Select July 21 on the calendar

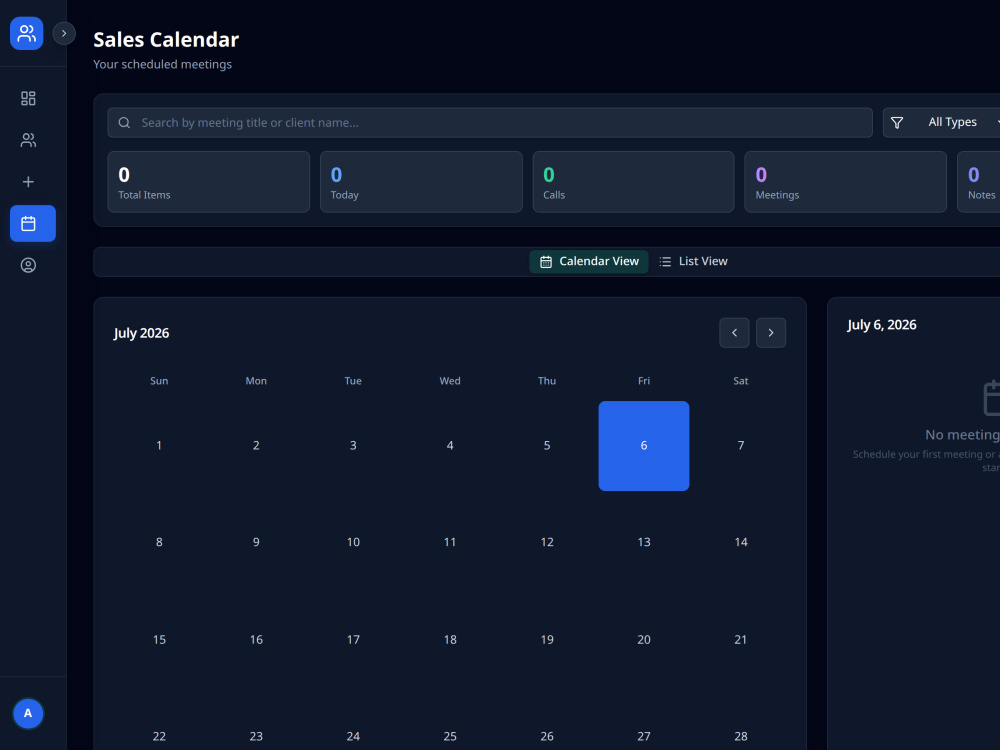(741, 640)
